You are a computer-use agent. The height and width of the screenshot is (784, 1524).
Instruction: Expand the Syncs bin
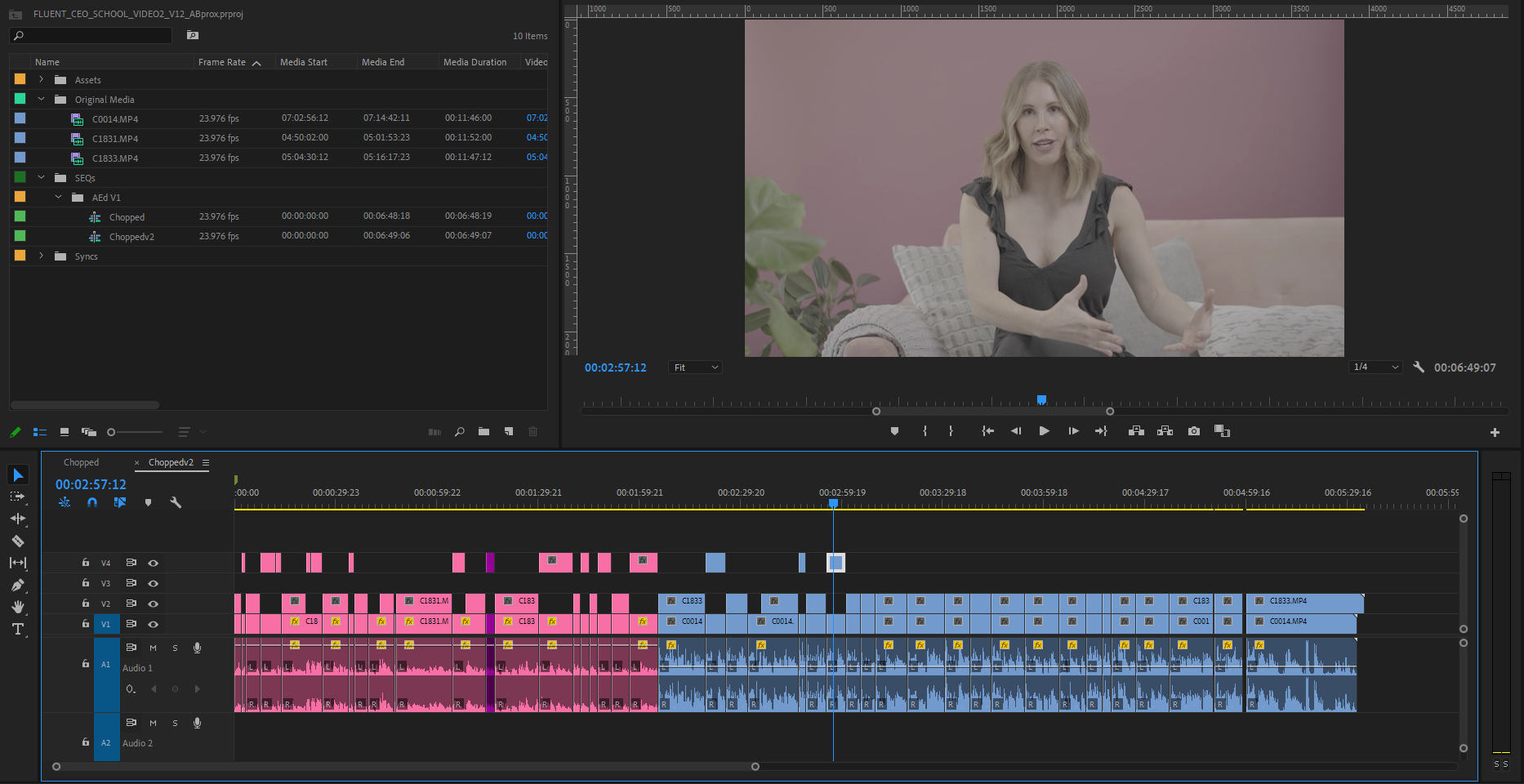coord(41,256)
